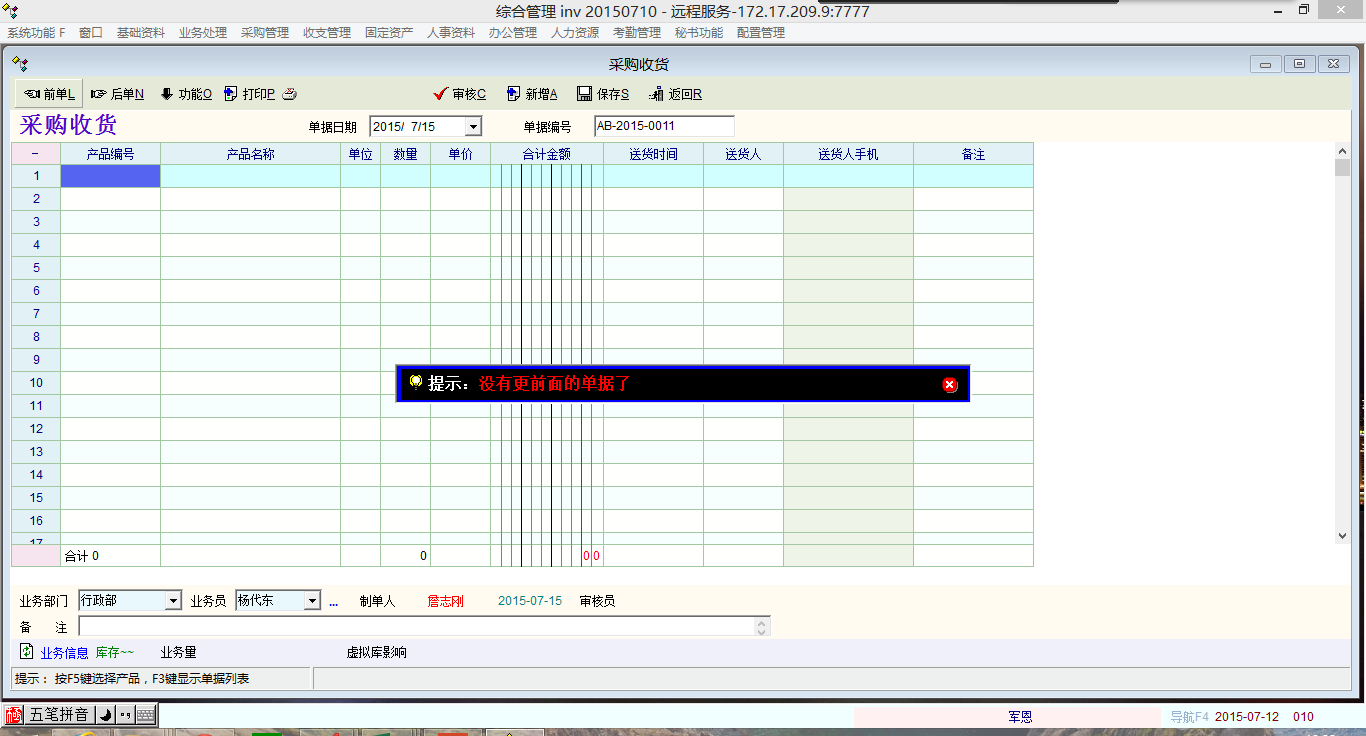Image resolution: width=1366 pixels, height=736 pixels.
Task: Click the 打印 print button
Action: click(x=249, y=94)
